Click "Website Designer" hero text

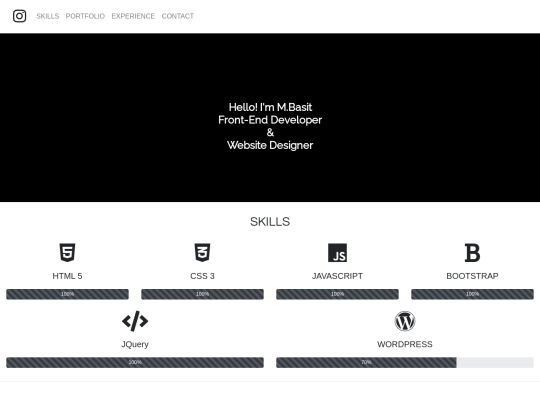270,145
